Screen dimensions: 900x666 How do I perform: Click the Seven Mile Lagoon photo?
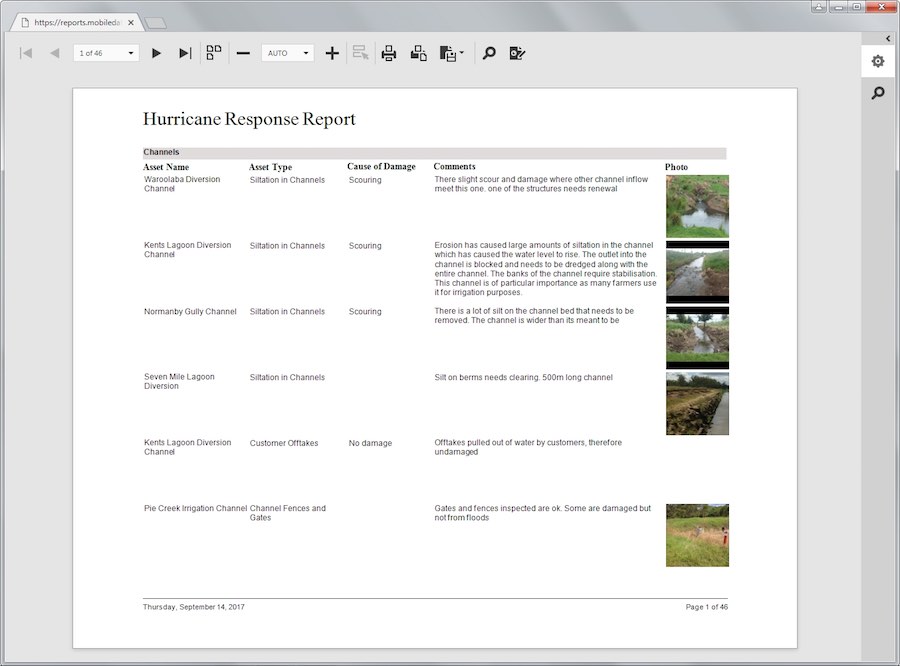click(x=697, y=404)
